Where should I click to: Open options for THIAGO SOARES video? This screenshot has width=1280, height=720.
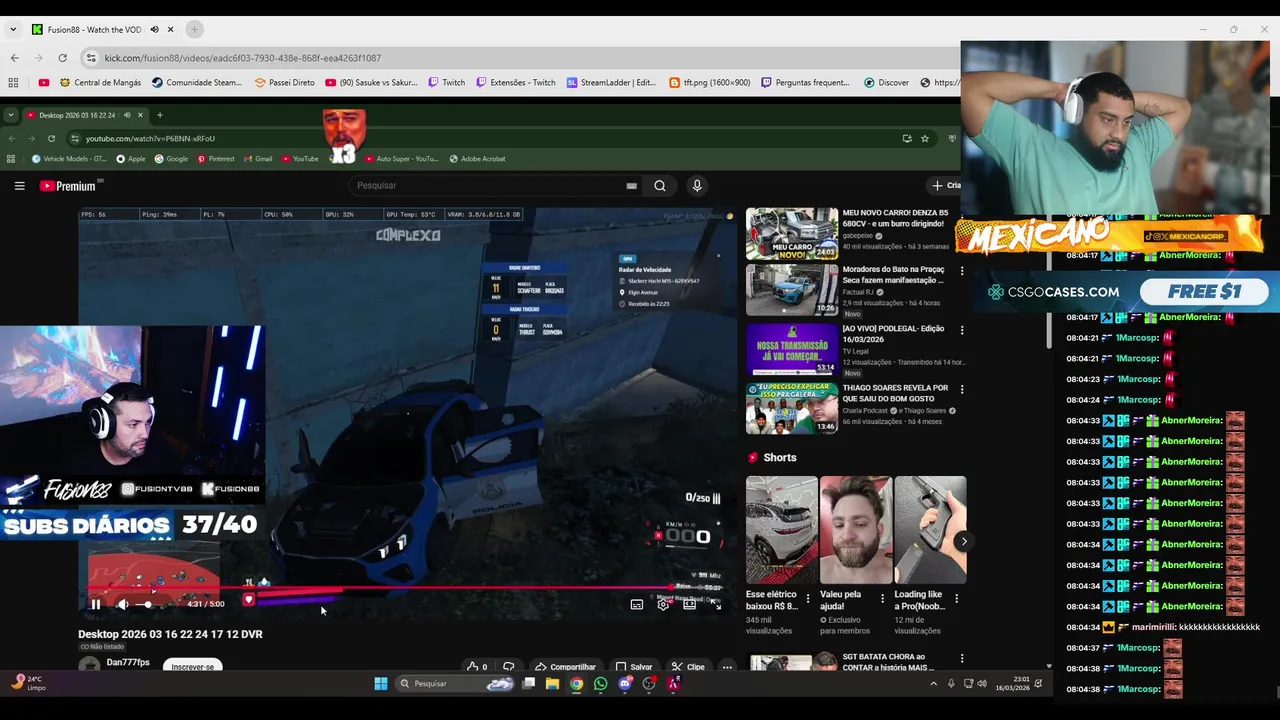pos(962,389)
